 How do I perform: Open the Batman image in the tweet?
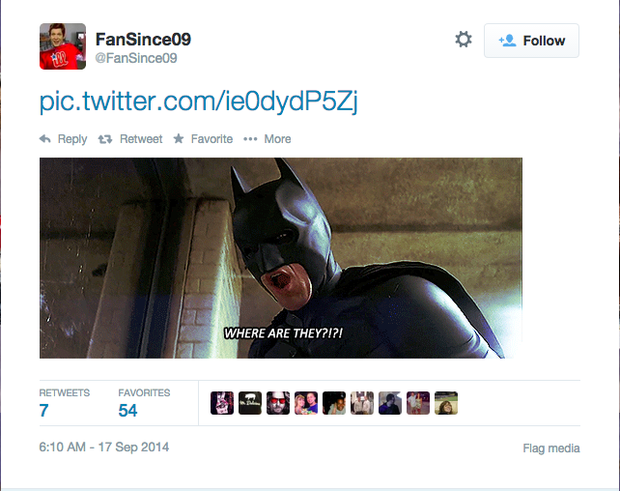coord(280,257)
